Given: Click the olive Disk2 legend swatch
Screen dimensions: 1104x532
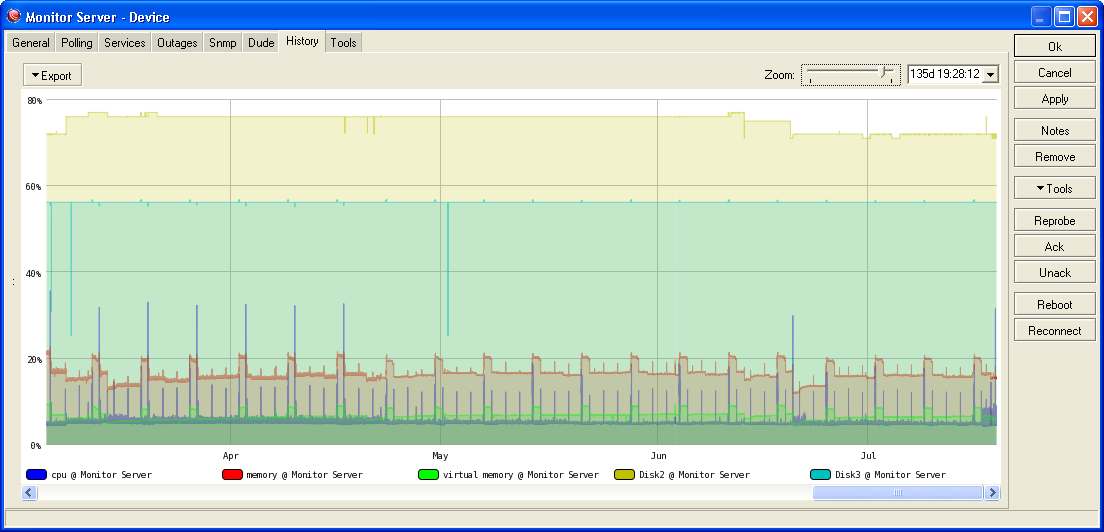Looking at the screenshot, I should [x=625, y=475].
